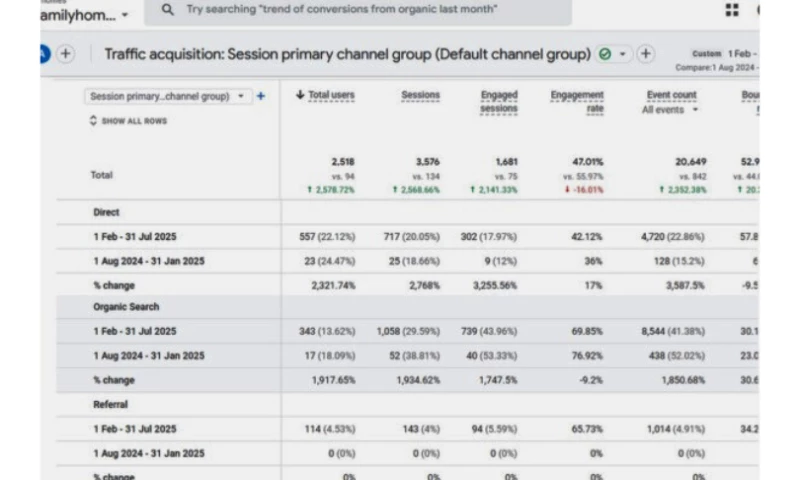This screenshot has height=480, width=800.
Task: Click the search magnifier icon
Action: [166, 9]
